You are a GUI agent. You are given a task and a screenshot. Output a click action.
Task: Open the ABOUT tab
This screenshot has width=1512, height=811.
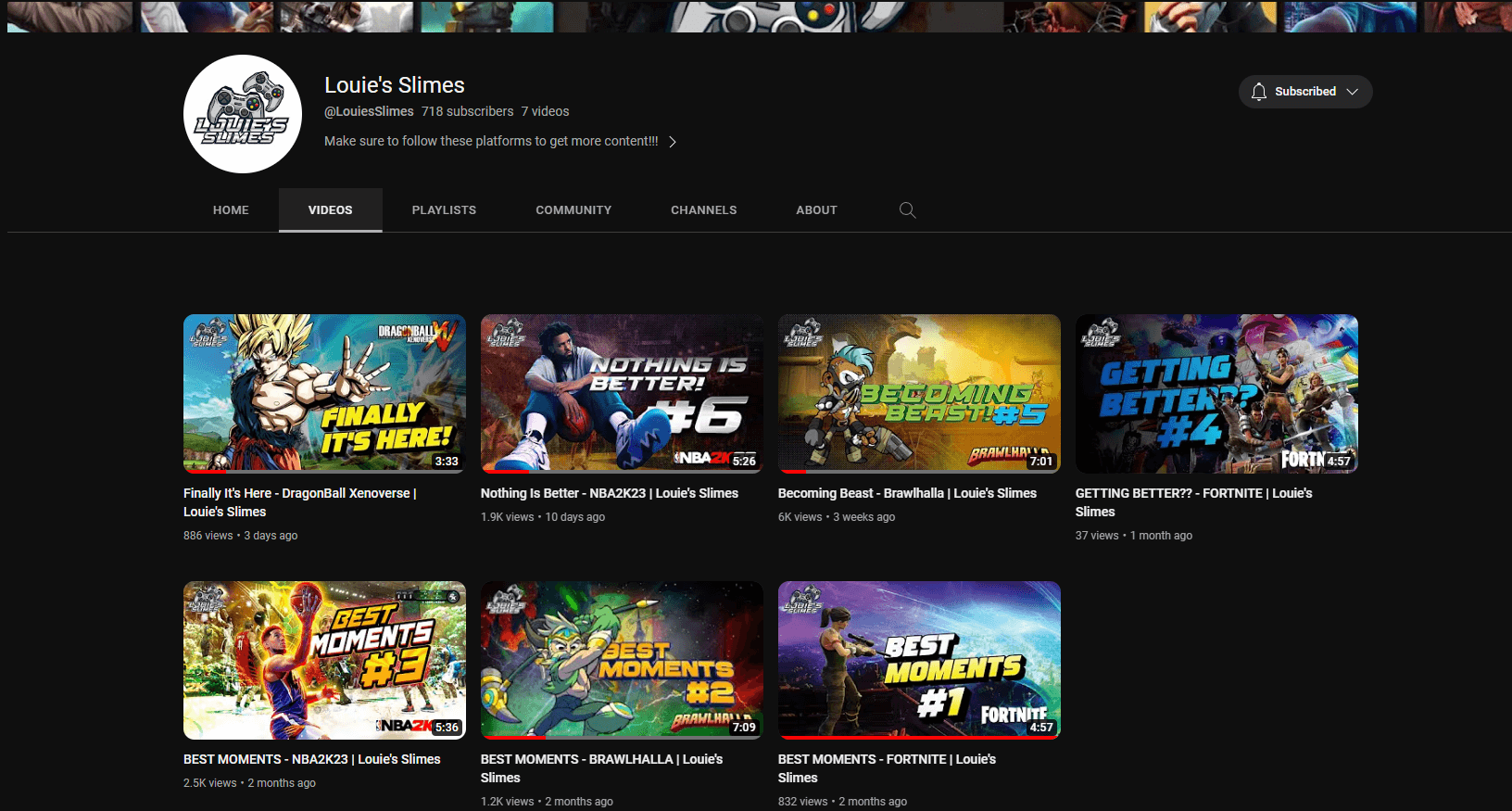(816, 210)
